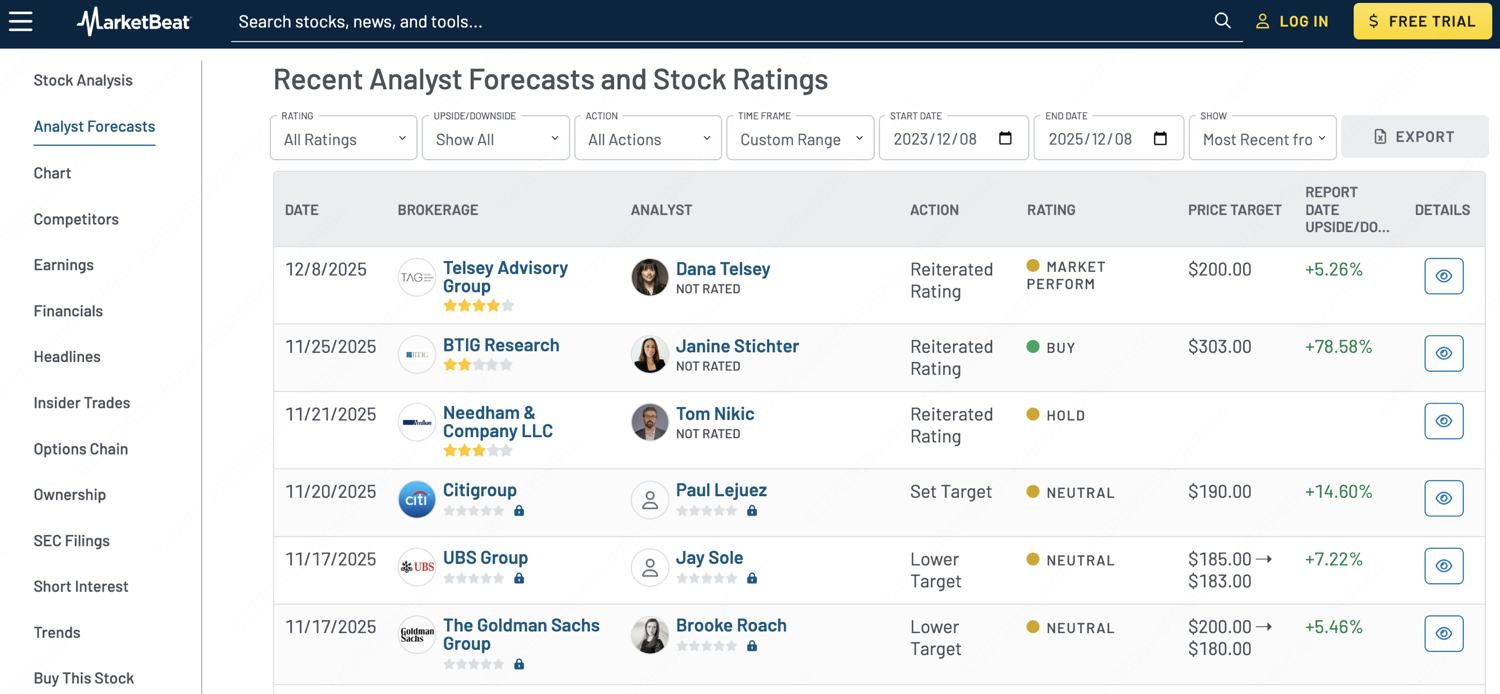Select Short Interest from sidebar menu
The image size is (1500, 694).
pos(81,587)
